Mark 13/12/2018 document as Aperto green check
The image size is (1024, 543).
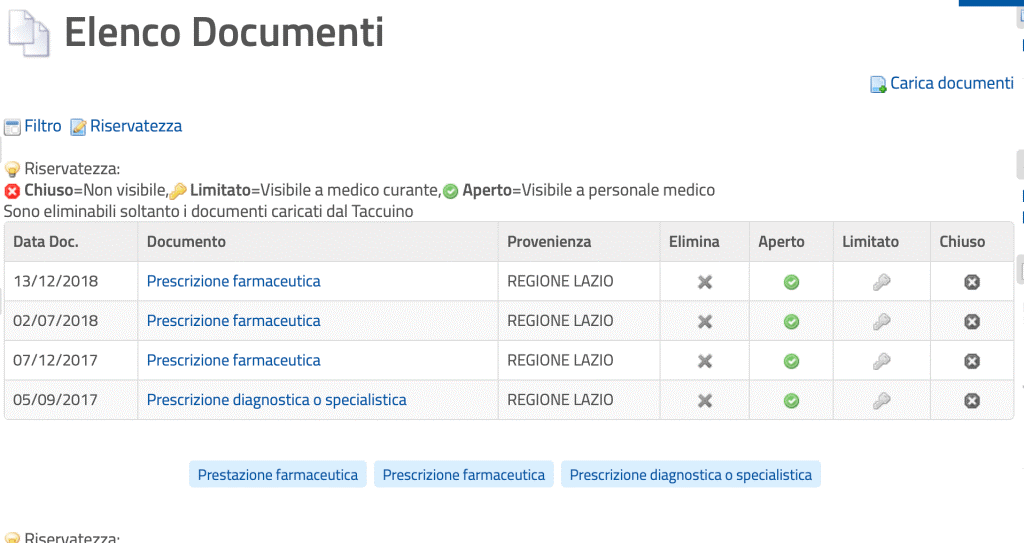[x=792, y=282]
